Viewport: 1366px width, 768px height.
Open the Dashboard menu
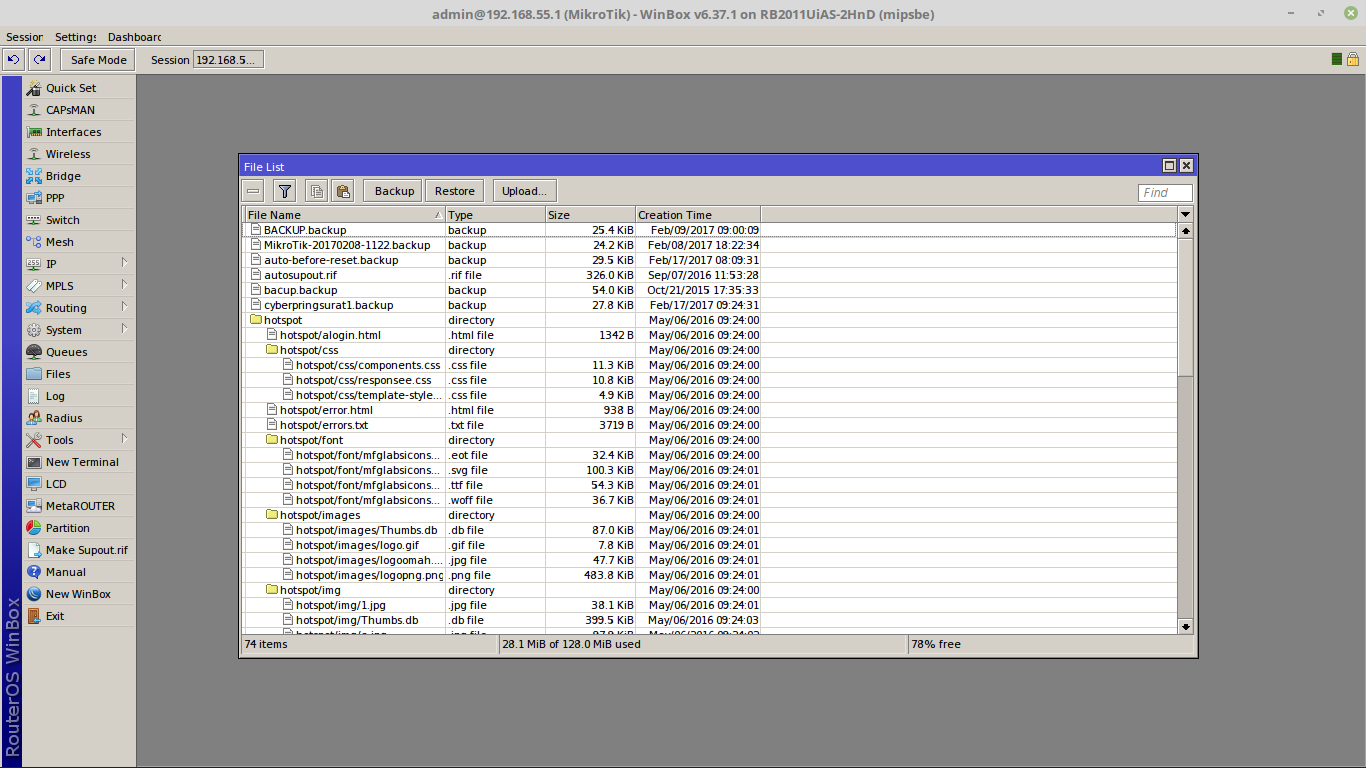click(x=134, y=37)
